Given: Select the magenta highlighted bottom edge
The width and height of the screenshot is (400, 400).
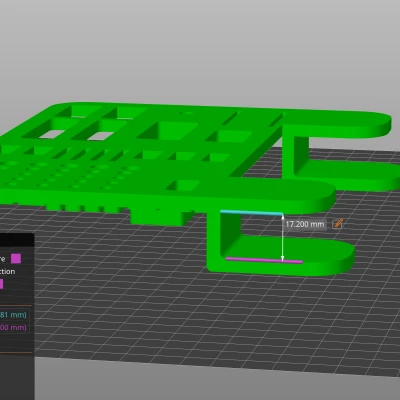Looking at the screenshot, I should pos(264,260).
